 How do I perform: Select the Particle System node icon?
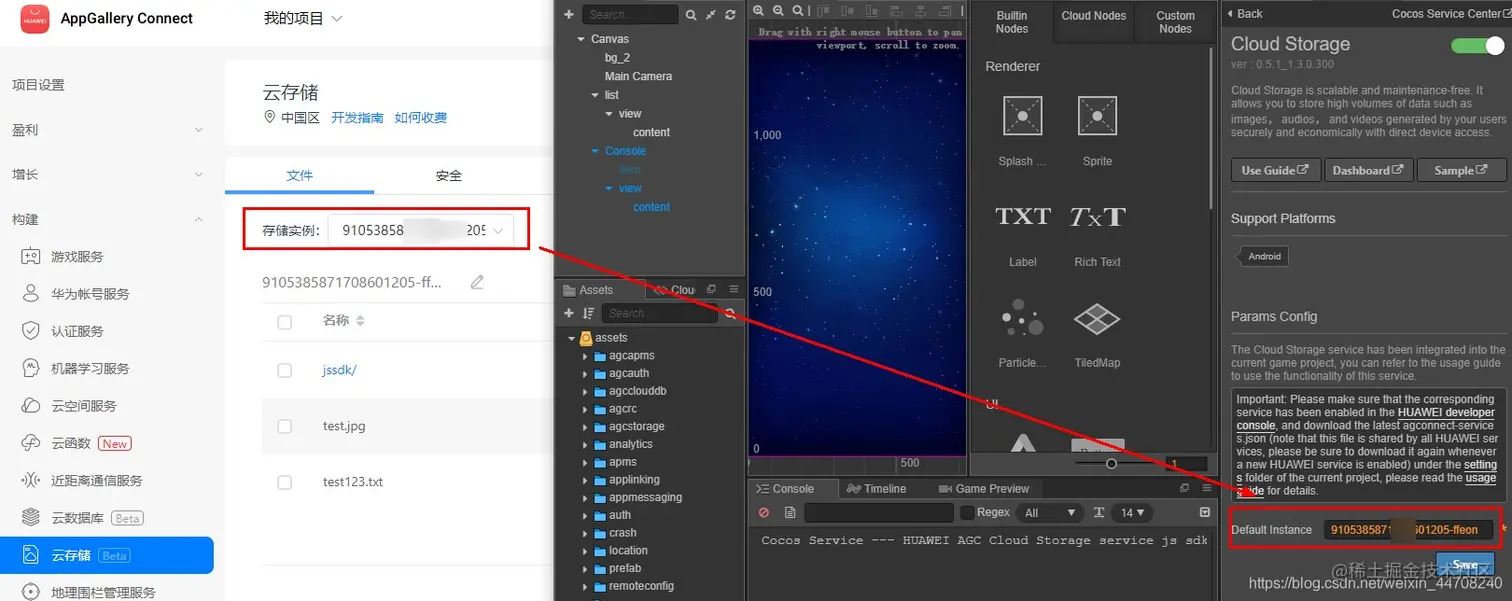[1022, 318]
